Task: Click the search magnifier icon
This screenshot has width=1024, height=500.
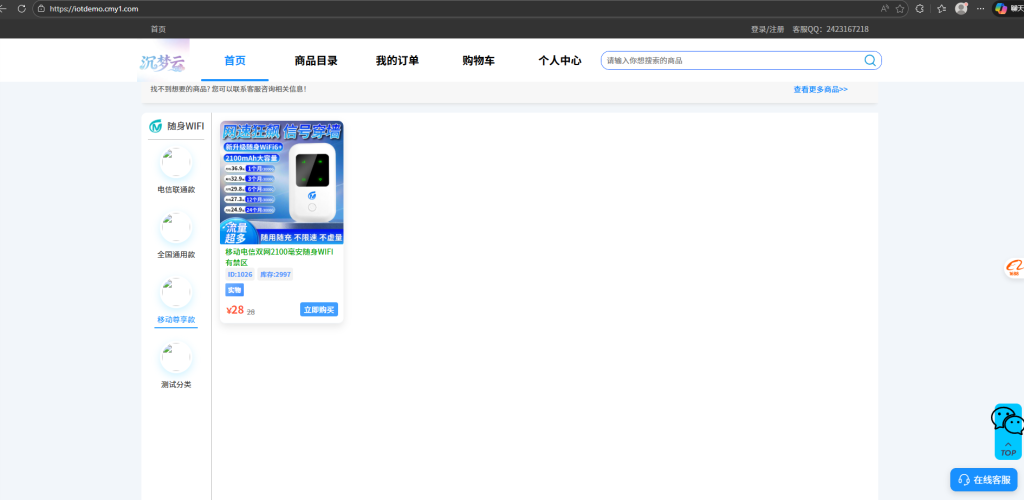Action: tap(870, 61)
